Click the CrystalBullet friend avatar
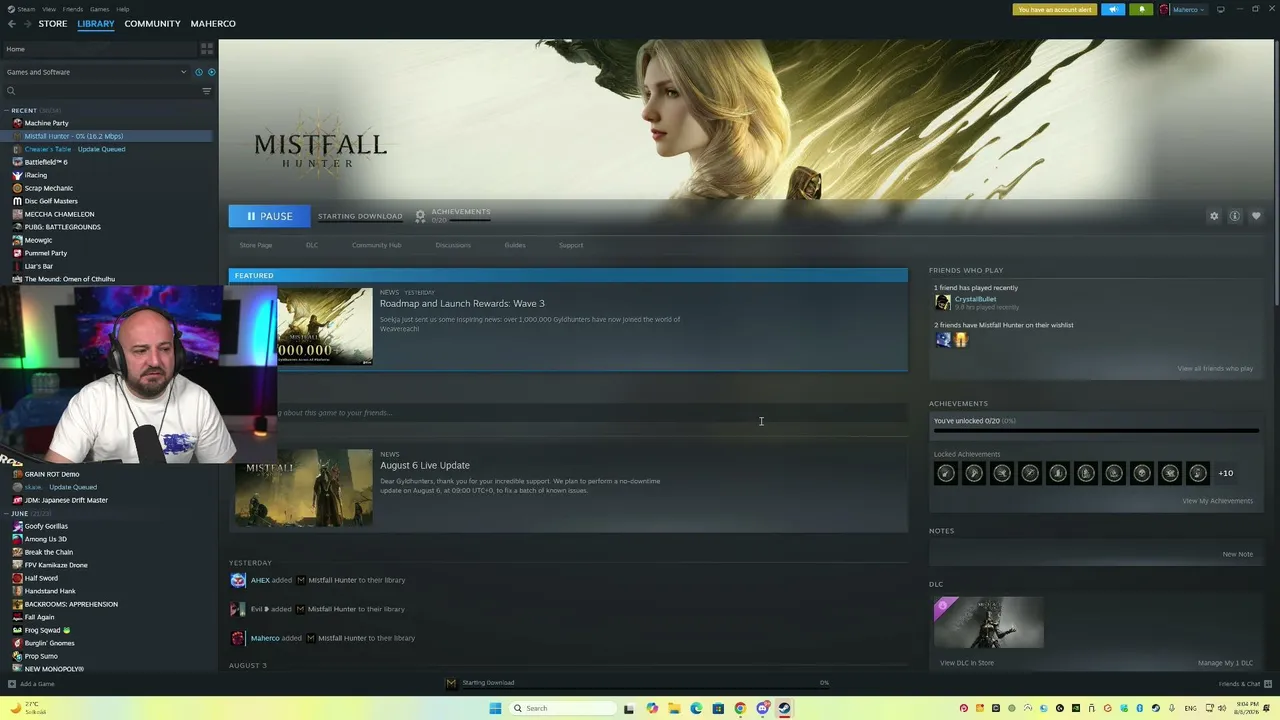This screenshot has height=720, width=1280. pos(942,303)
